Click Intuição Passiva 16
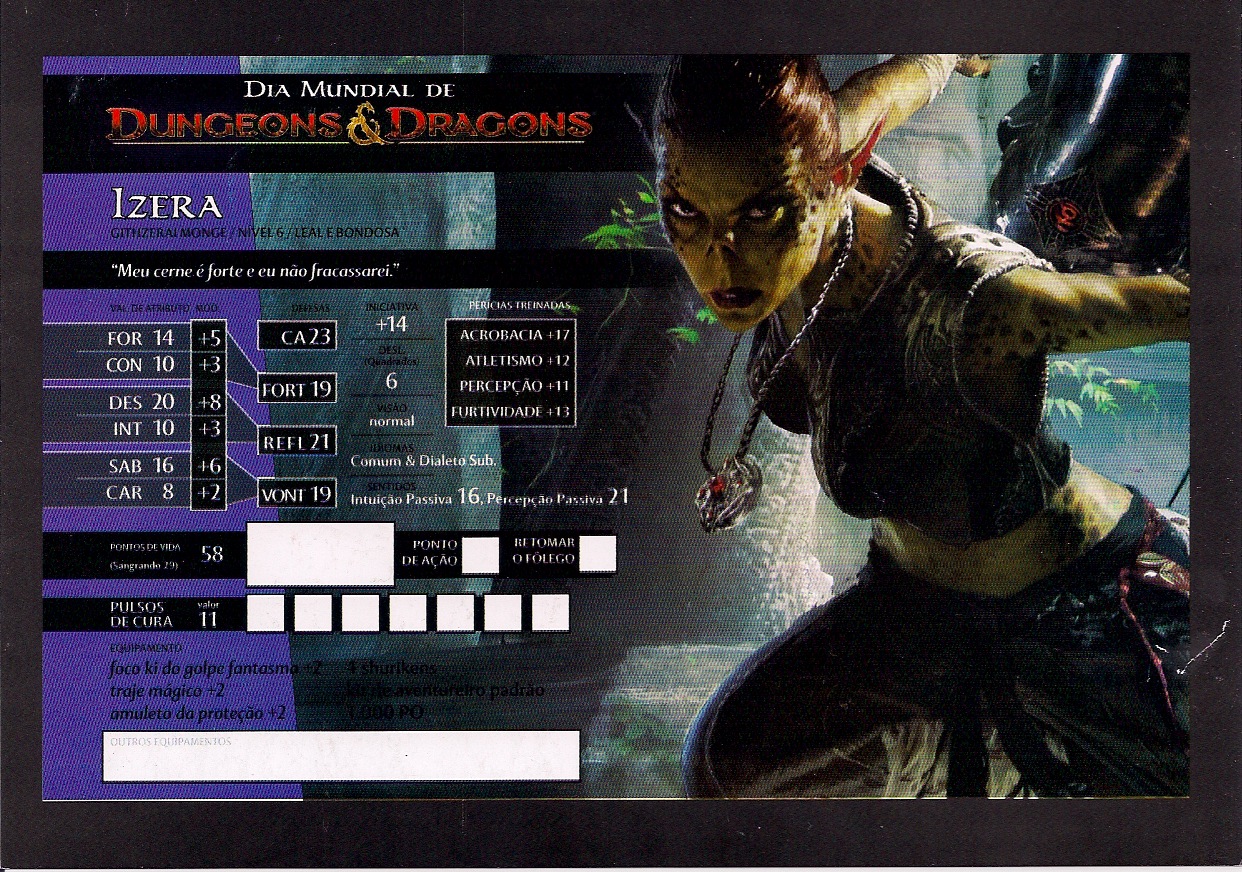1242x872 pixels. [x=416, y=497]
